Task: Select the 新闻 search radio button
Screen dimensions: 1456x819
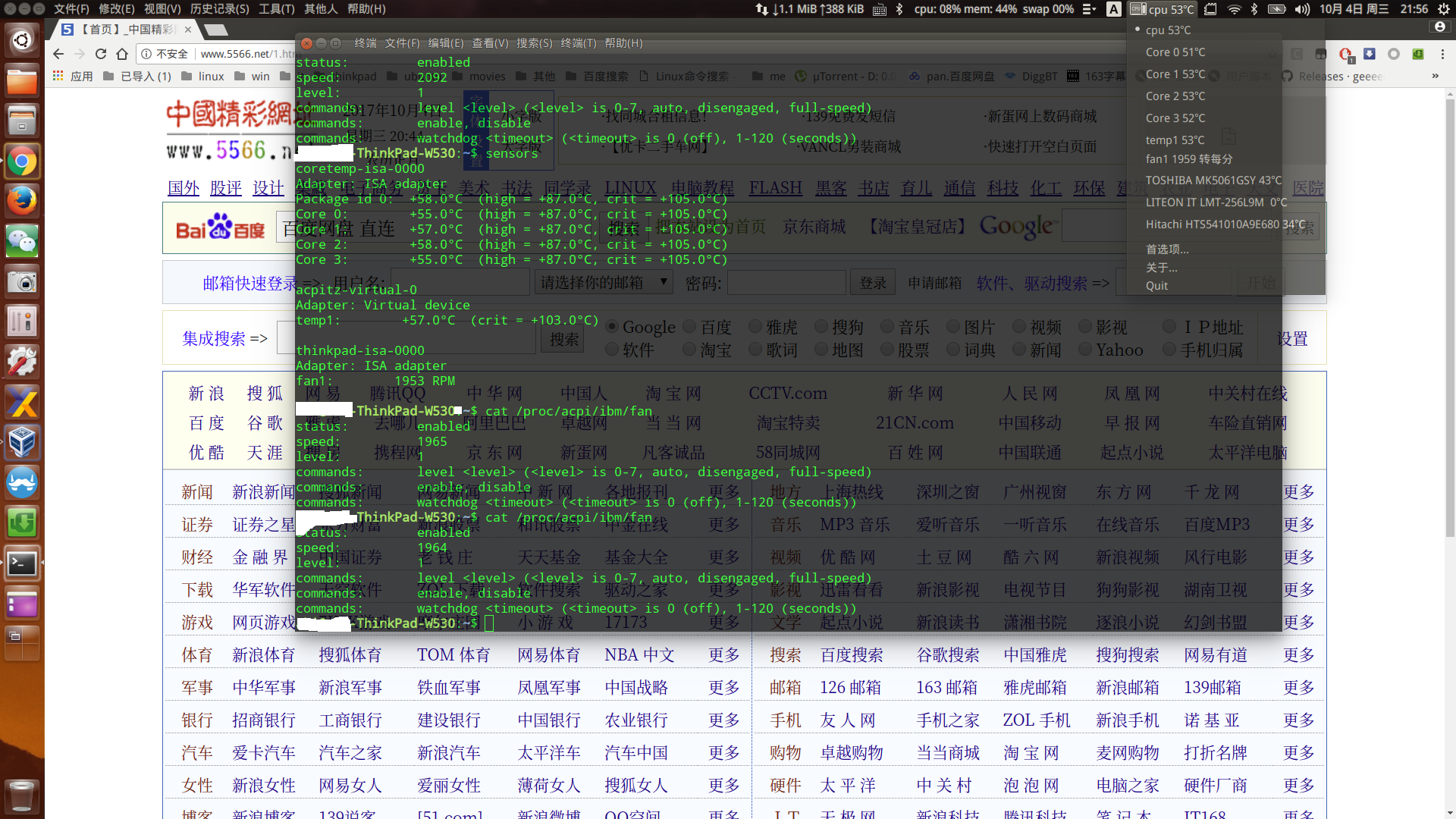Action: coord(1019,350)
